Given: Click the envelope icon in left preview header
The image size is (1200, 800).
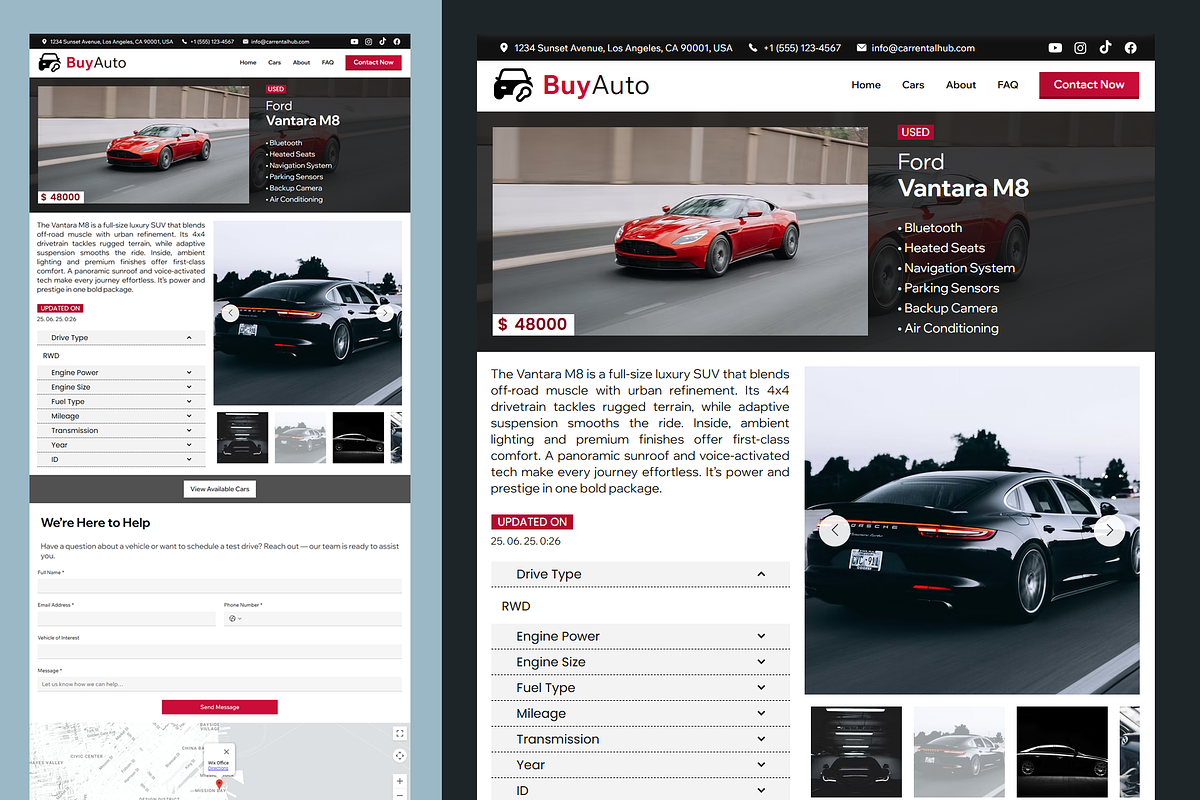Looking at the screenshot, I should [x=246, y=42].
